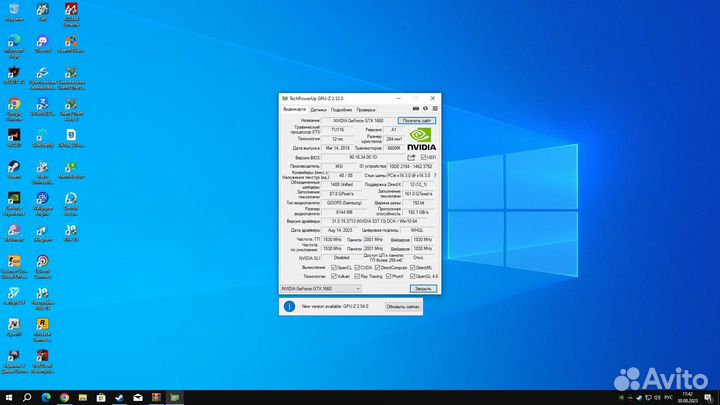Viewport: 720px width, 405px height.
Task: Open the Recycle Bin desktop icon
Action: pos(14,12)
